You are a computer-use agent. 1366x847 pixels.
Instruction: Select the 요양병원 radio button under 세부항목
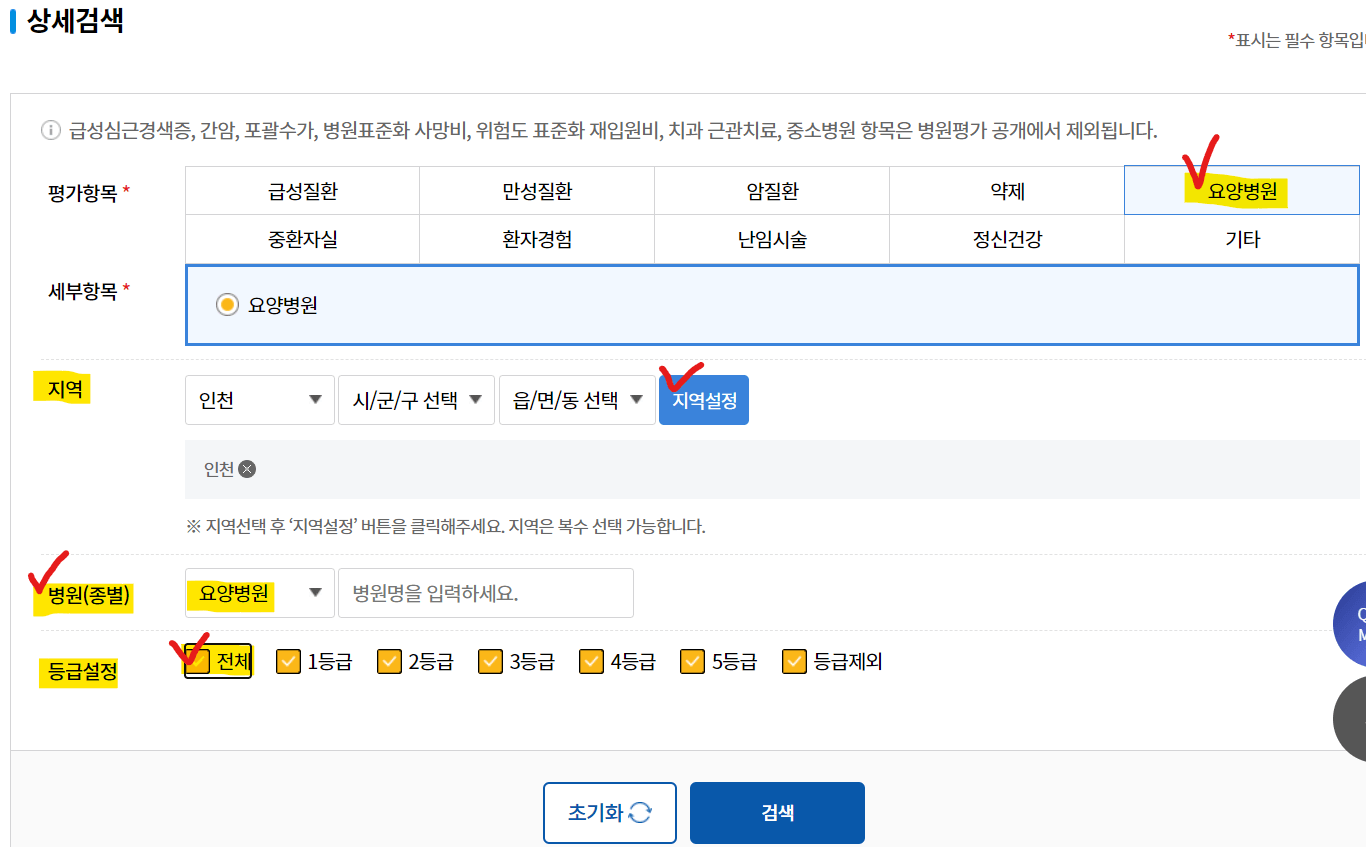click(x=228, y=305)
